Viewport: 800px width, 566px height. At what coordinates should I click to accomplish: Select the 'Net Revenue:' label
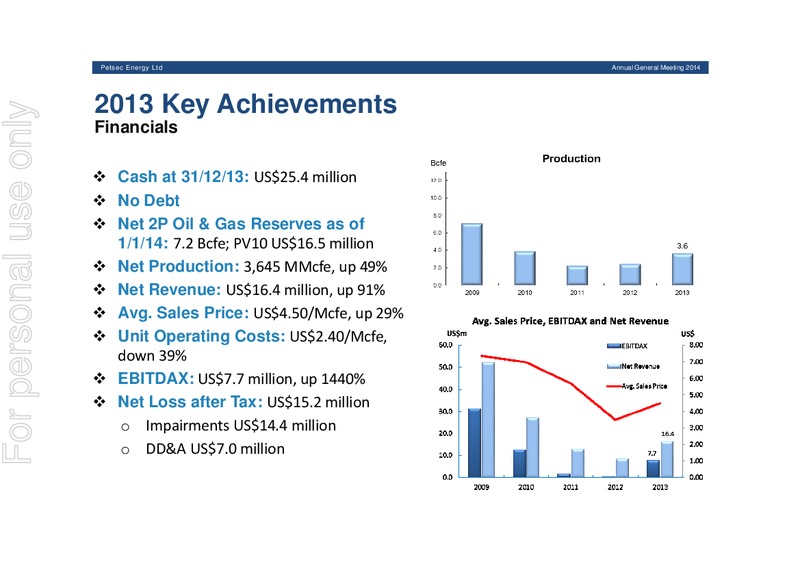click(x=169, y=289)
